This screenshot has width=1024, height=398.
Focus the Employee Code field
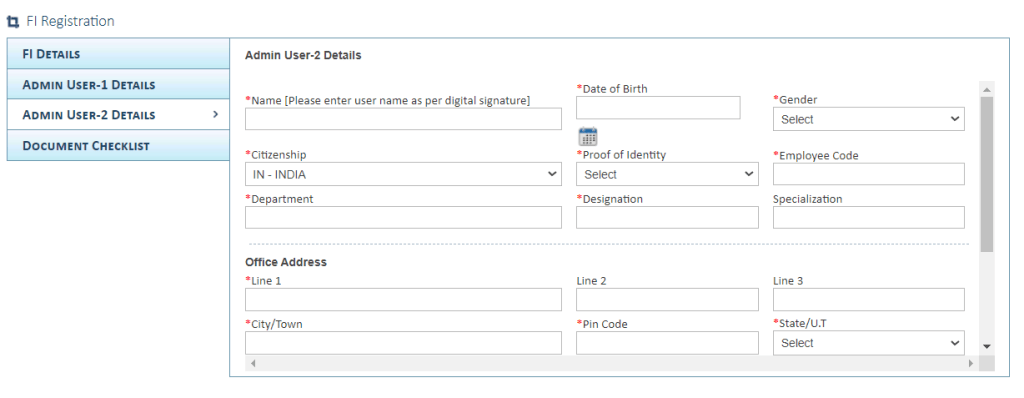click(869, 174)
